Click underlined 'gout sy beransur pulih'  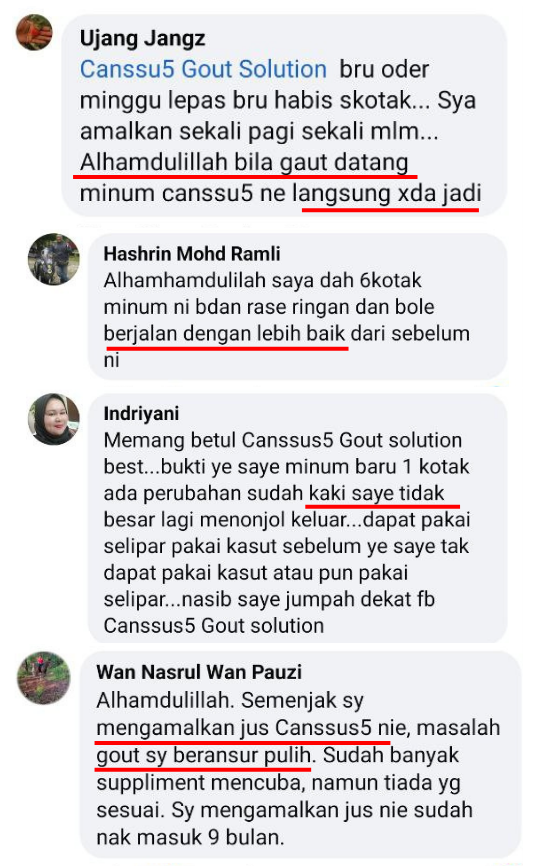coord(204,756)
